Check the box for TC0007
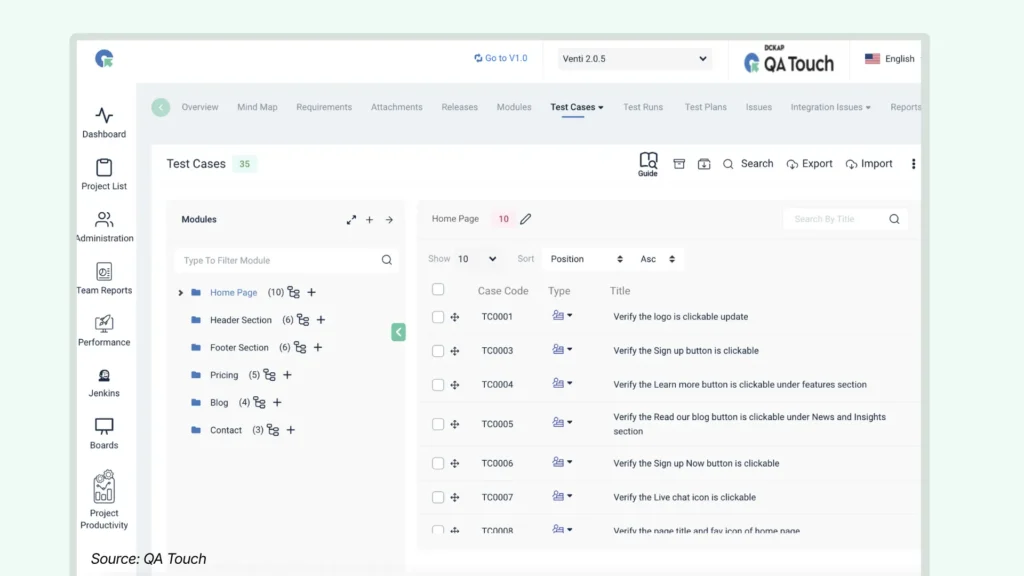Screen dimensions: 1024x576 (x=438, y=497)
